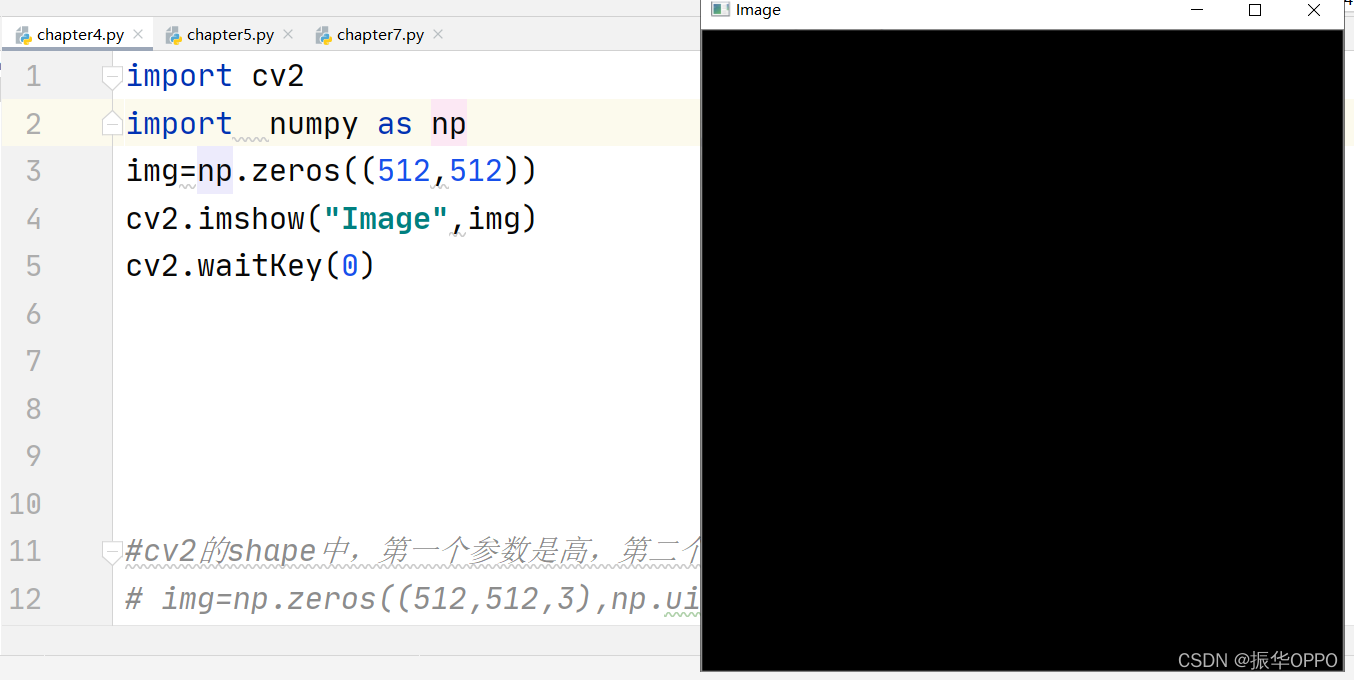Click the Python icon on chapter5.py tab

[172, 33]
